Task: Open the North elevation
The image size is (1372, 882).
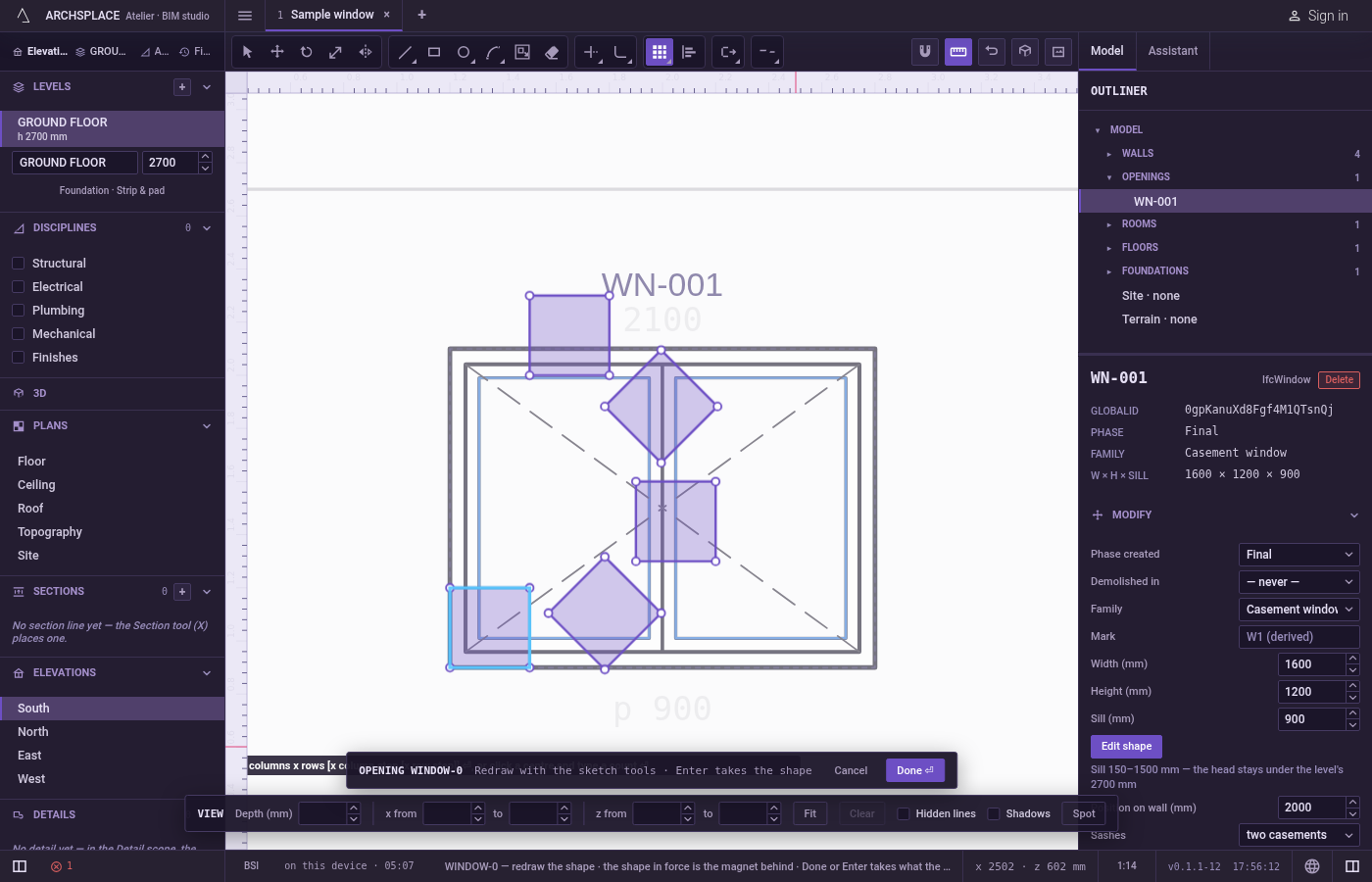Action: pos(112,732)
